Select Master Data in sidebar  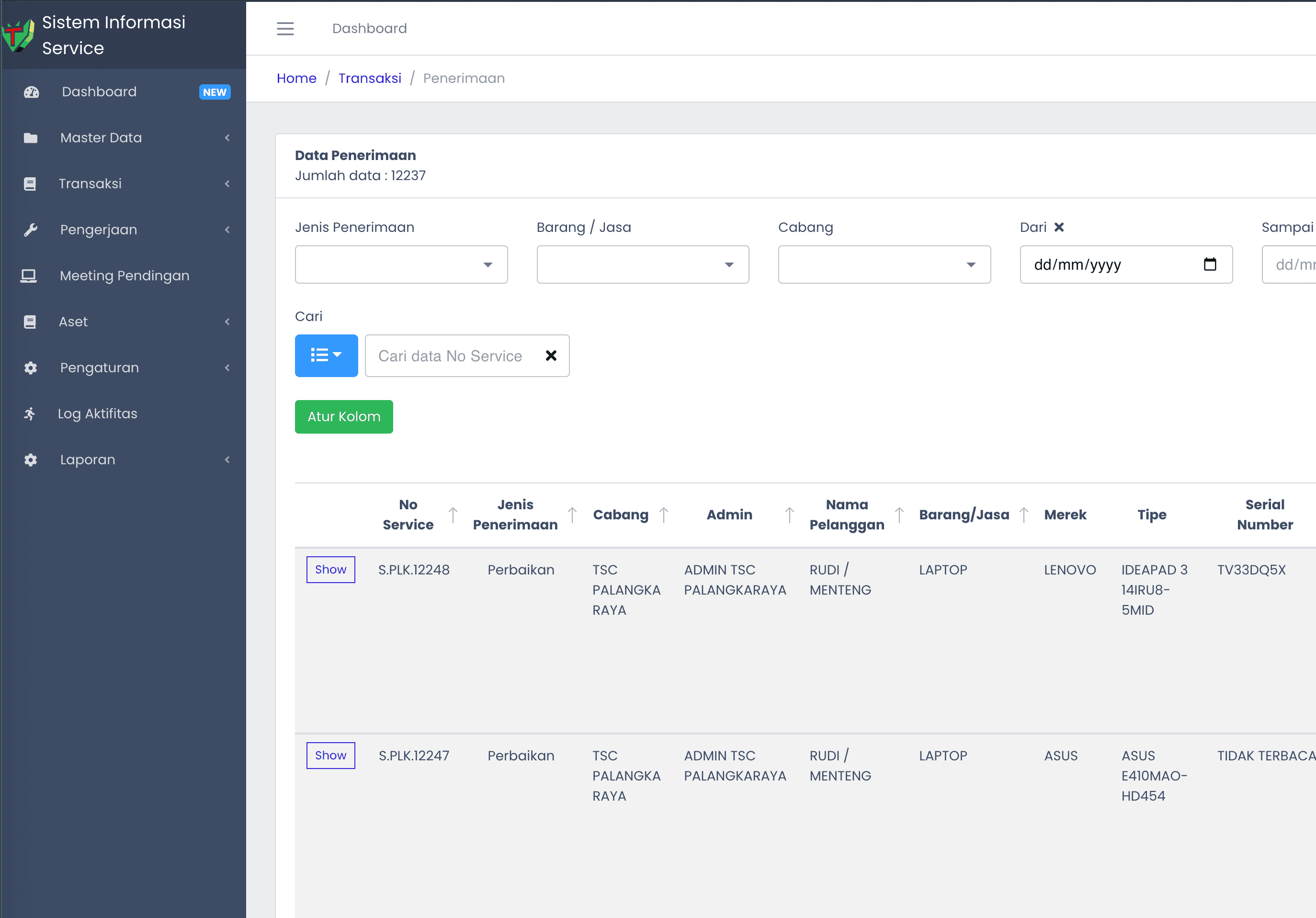click(x=101, y=138)
